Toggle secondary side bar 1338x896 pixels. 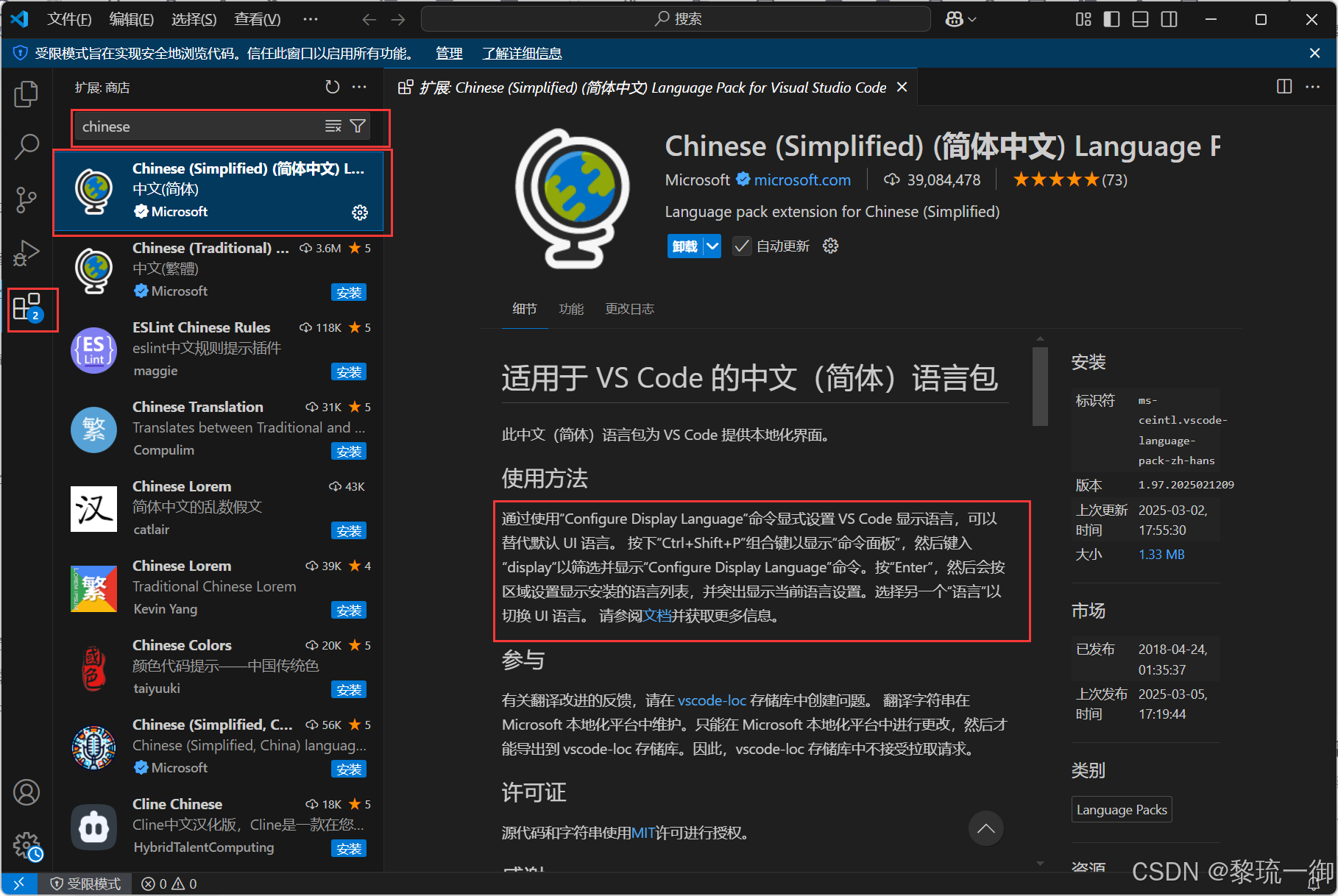point(1169,20)
